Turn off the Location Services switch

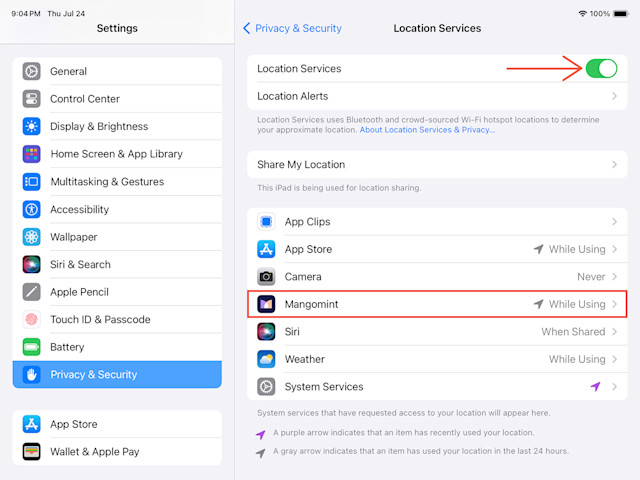click(601, 69)
